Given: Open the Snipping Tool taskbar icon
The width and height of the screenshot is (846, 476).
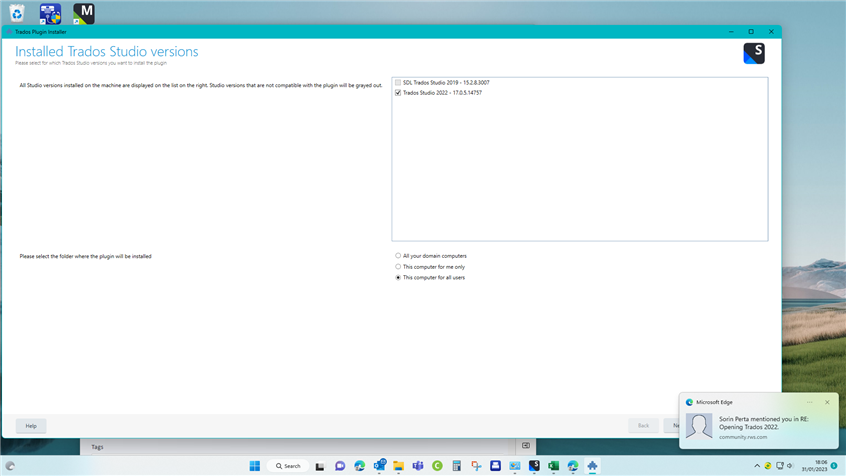Looking at the screenshot, I should (x=476, y=466).
